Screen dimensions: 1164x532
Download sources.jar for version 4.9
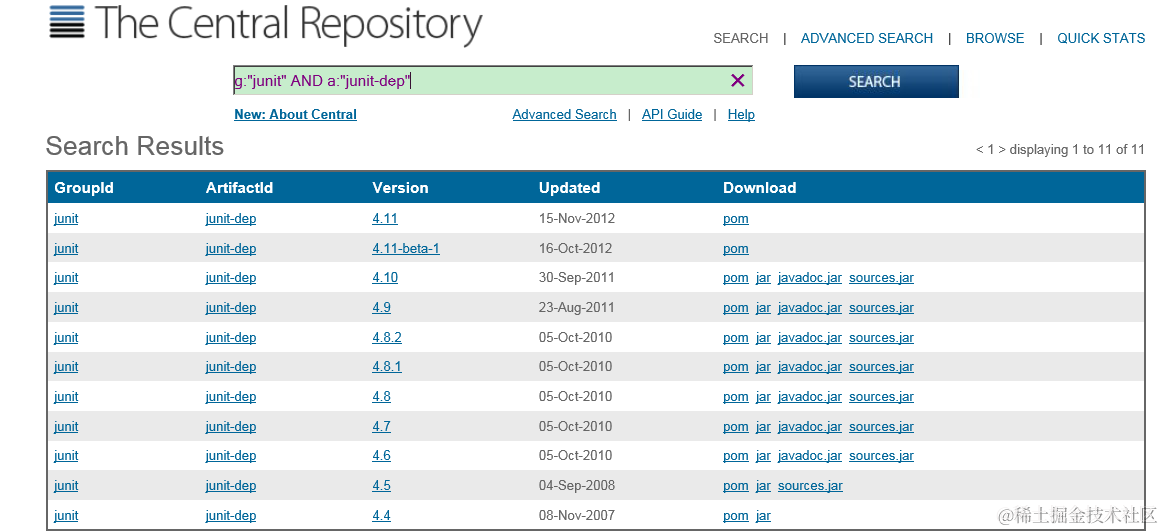tap(881, 307)
